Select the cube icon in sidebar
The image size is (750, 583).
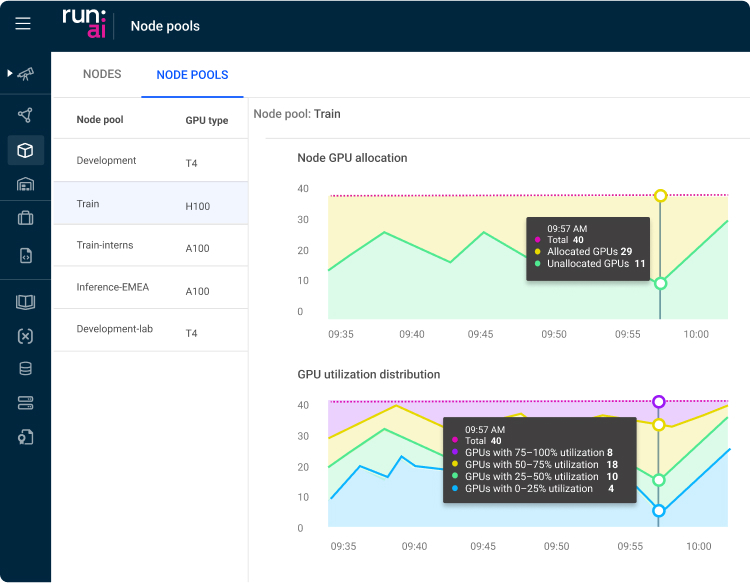tap(26, 150)
